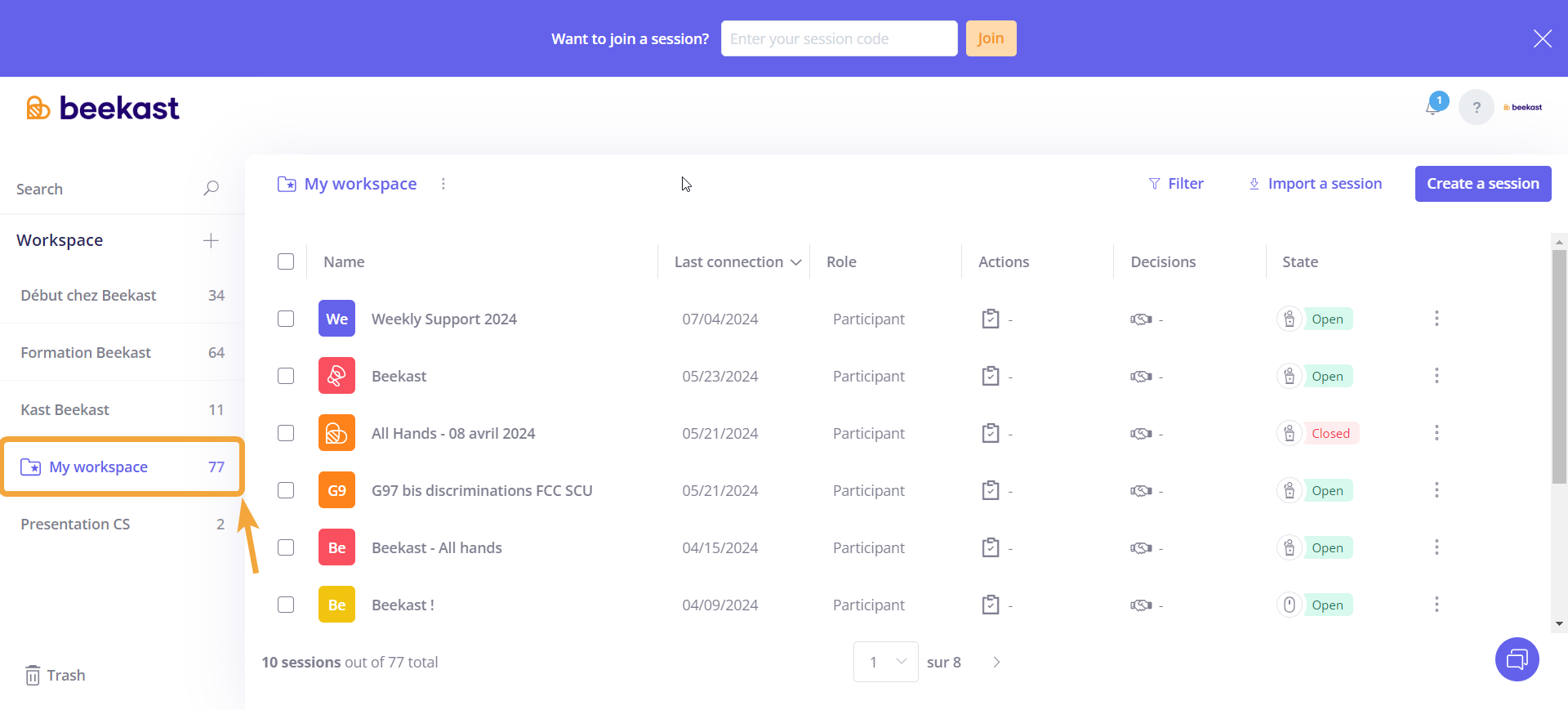Viewport: 1568px width, 710px height.
Task: Open the Filter option
Action: point(1176,184)
